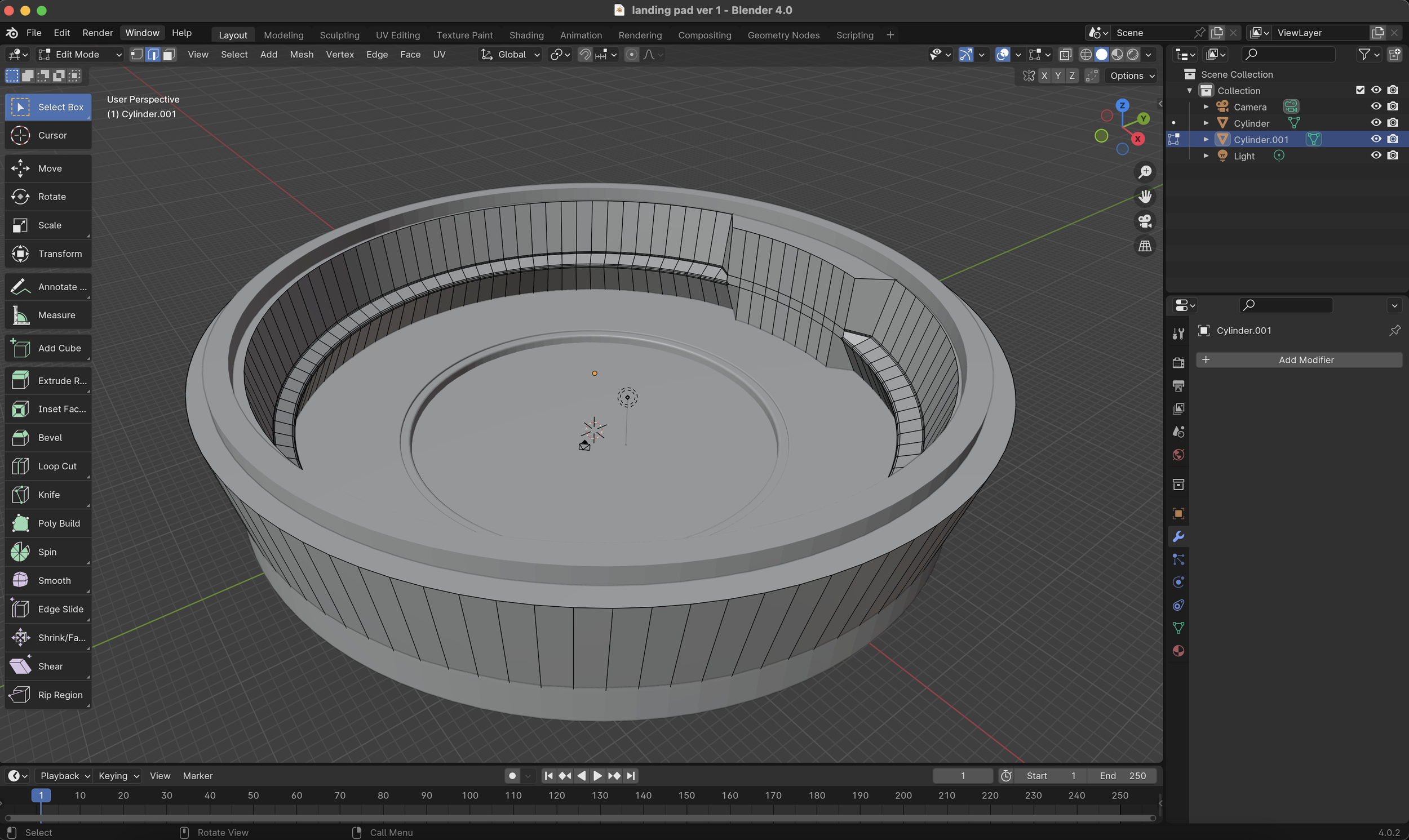Open the Render menu in menu bar
Screen dimensions: 1409x840
(96, 32)
